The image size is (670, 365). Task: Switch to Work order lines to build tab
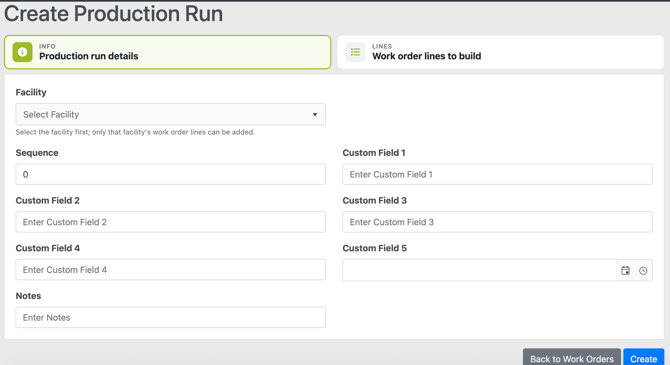pos(500,52)
